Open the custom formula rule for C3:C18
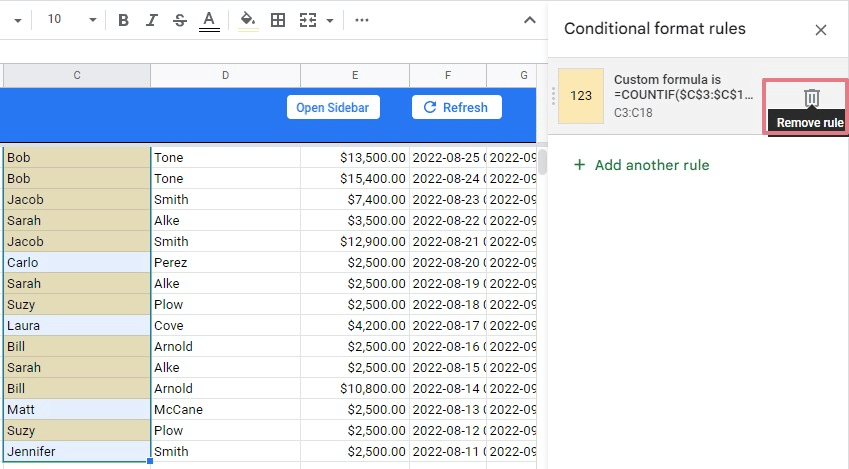 pos(680,97)
